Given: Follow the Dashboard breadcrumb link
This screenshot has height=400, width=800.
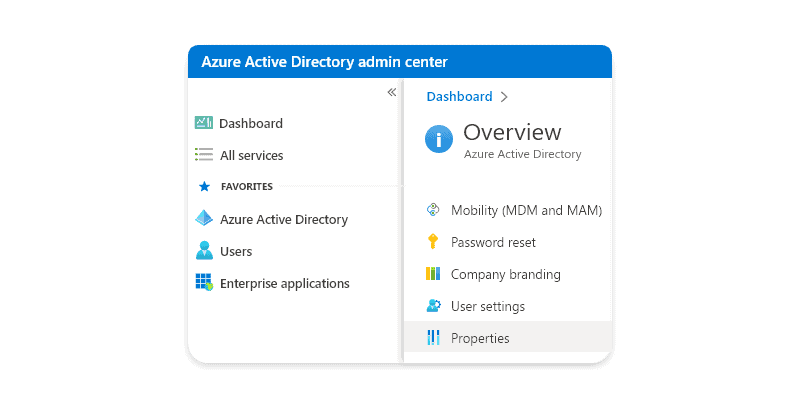Looking at the screenshot, I should click(459, 96).
